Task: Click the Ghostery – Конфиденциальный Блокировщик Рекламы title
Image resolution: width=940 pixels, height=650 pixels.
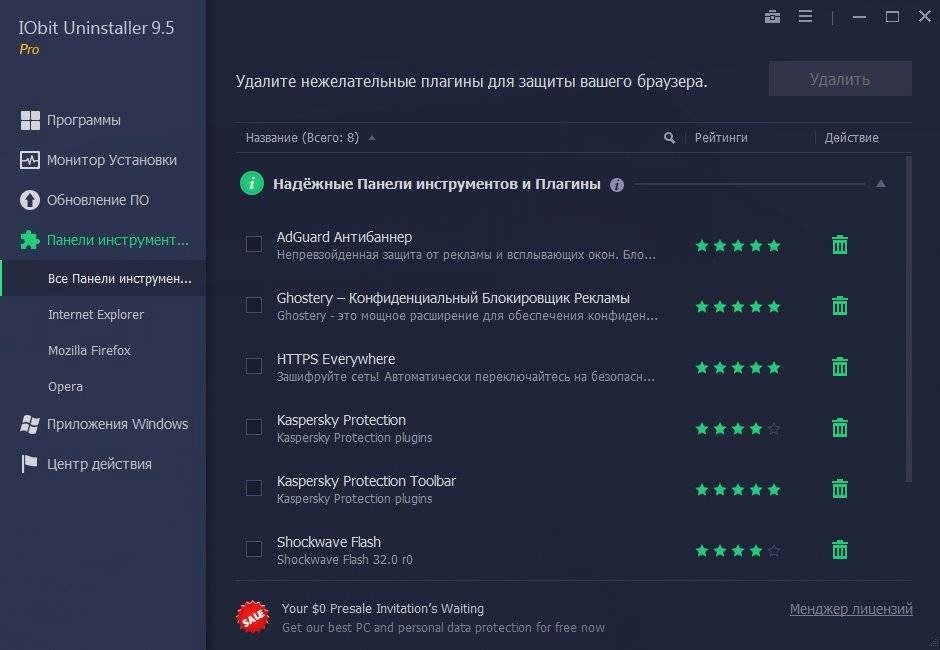Action: pyautogui.click(x=453, y=298)
